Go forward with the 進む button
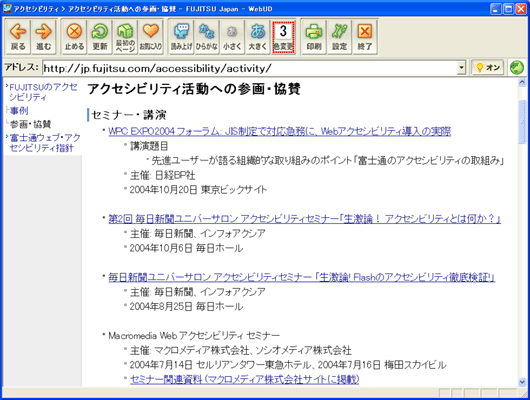 tap(44, 37)
